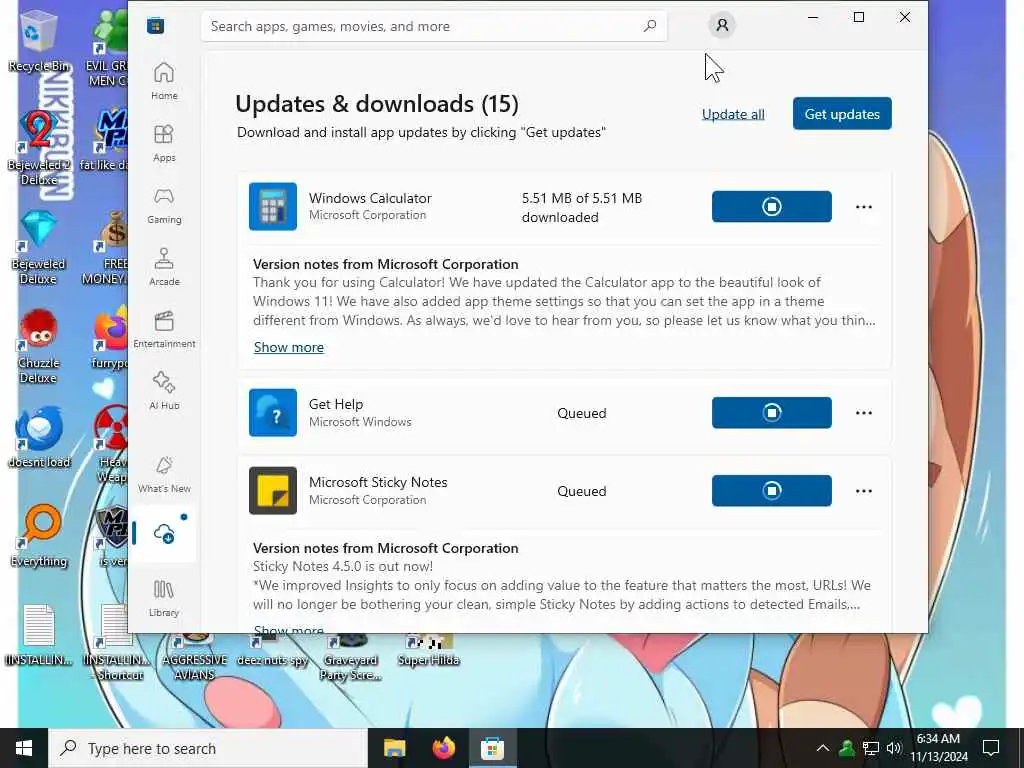Open What's New in the sidebar

click(164, 474)
